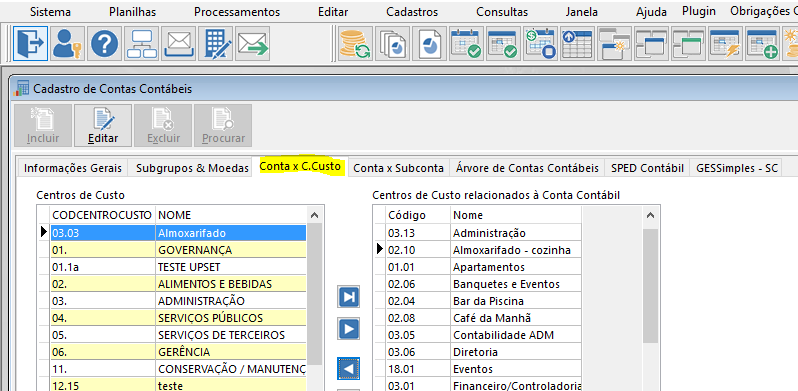Click the left list scroll-up arrow
This screenshot has width=798, height=391.
click(x=315, y=215)
